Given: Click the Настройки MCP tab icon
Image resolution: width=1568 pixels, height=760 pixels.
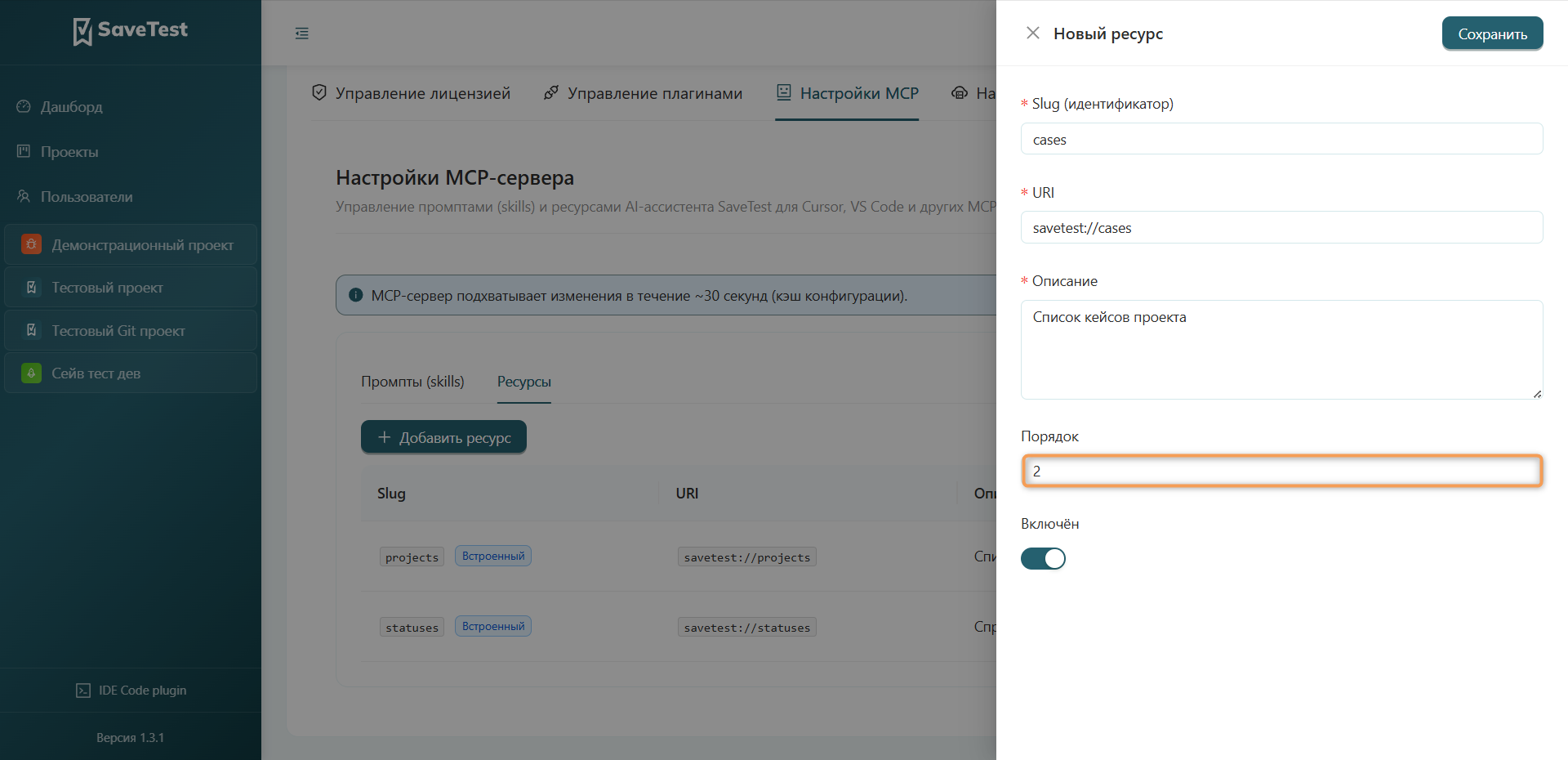Looking at the screenshot, I should point(784,92).
